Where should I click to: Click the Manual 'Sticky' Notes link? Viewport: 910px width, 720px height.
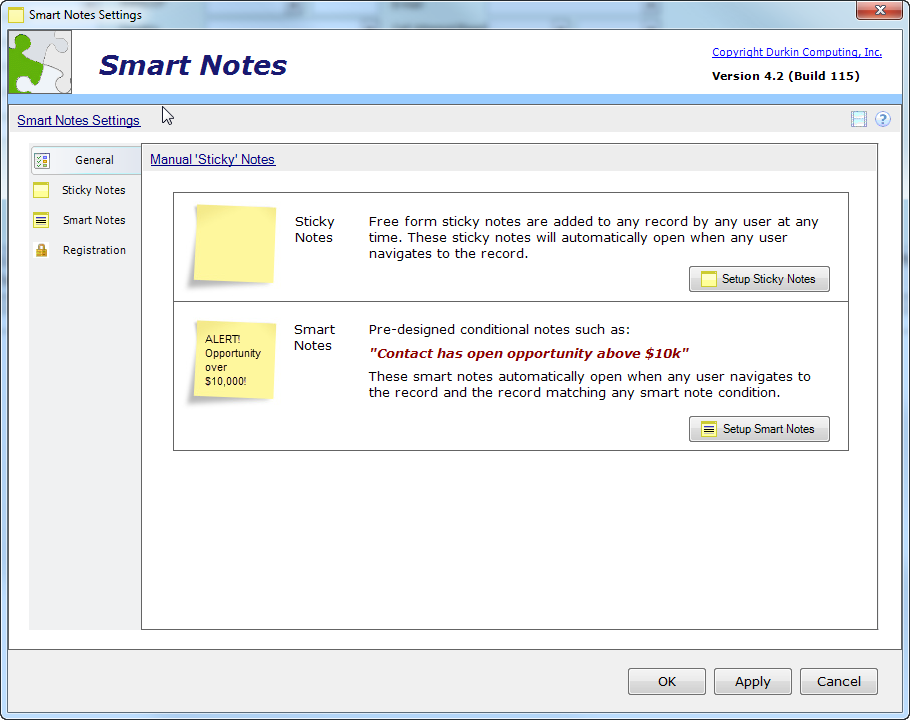coord(212,160)
